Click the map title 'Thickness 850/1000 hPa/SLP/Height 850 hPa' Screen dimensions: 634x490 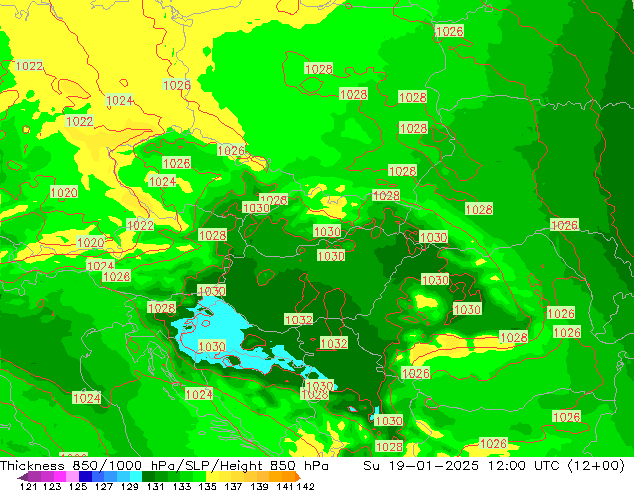click(164, 466)
